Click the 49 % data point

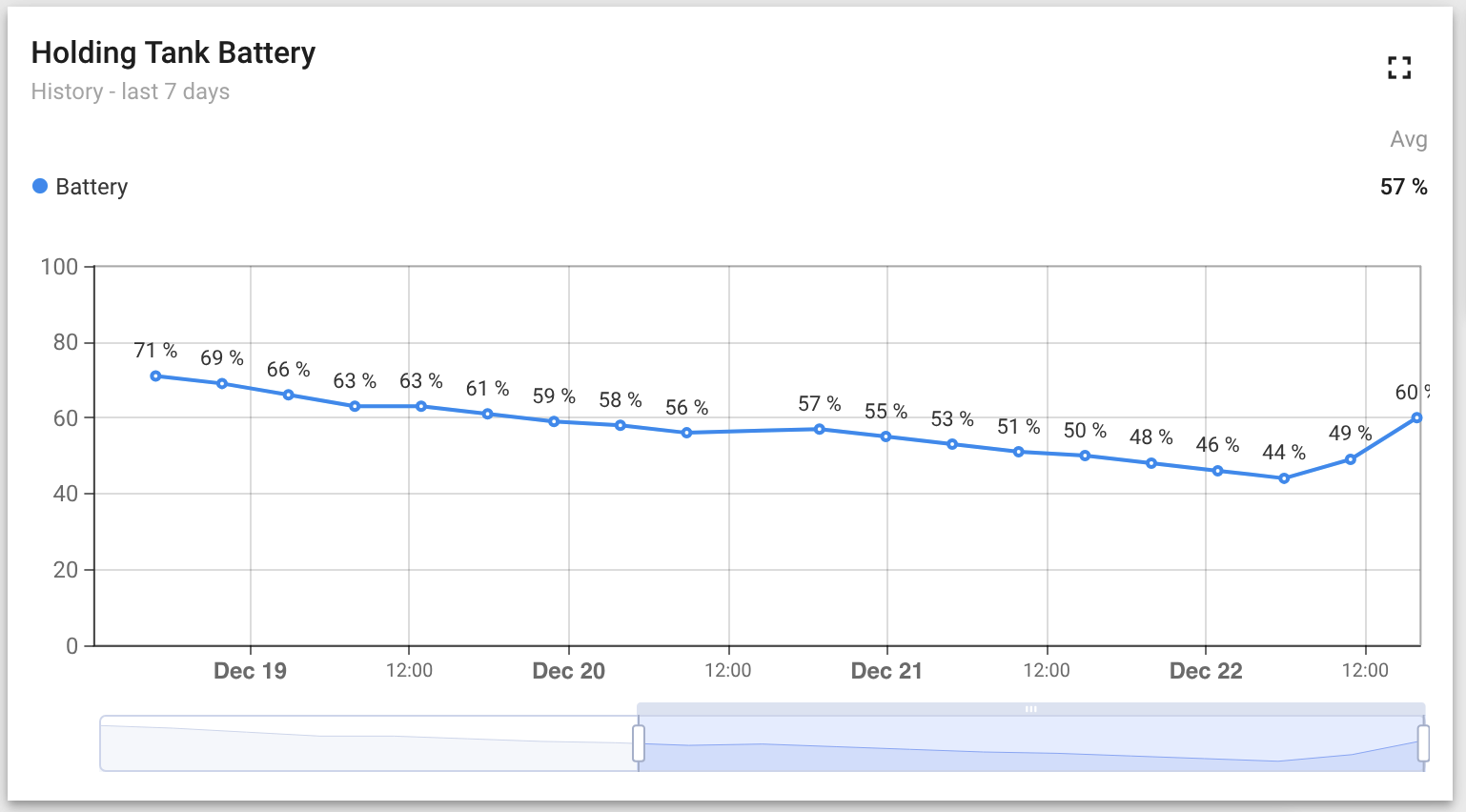point(1351,459)
